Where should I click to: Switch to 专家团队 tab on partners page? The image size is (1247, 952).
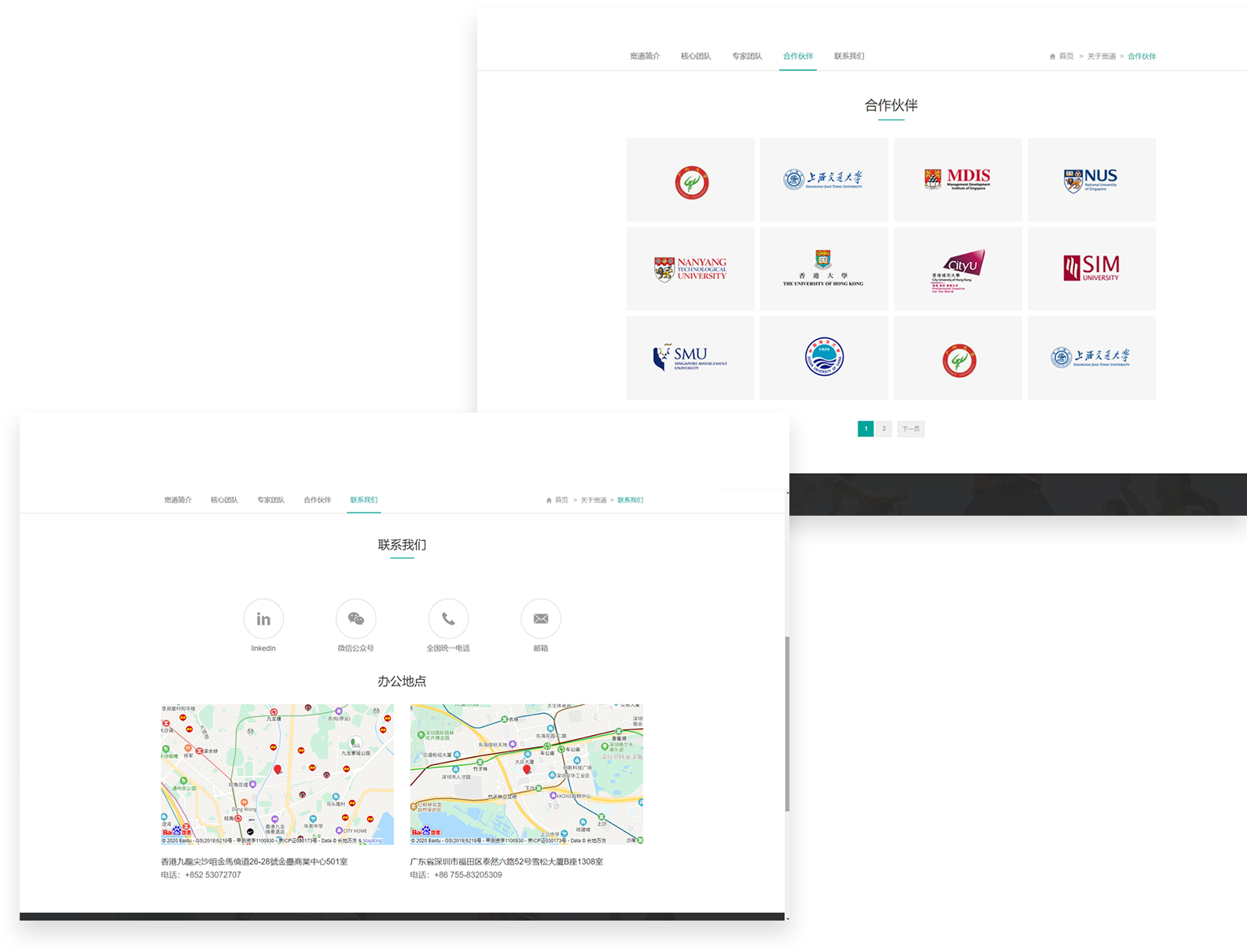point(747,57)
